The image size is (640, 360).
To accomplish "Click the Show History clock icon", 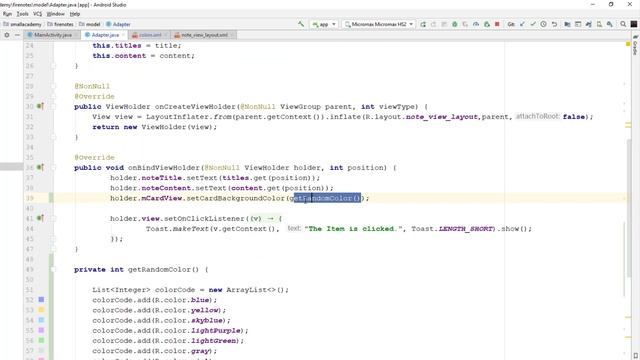I will (543, 24).
